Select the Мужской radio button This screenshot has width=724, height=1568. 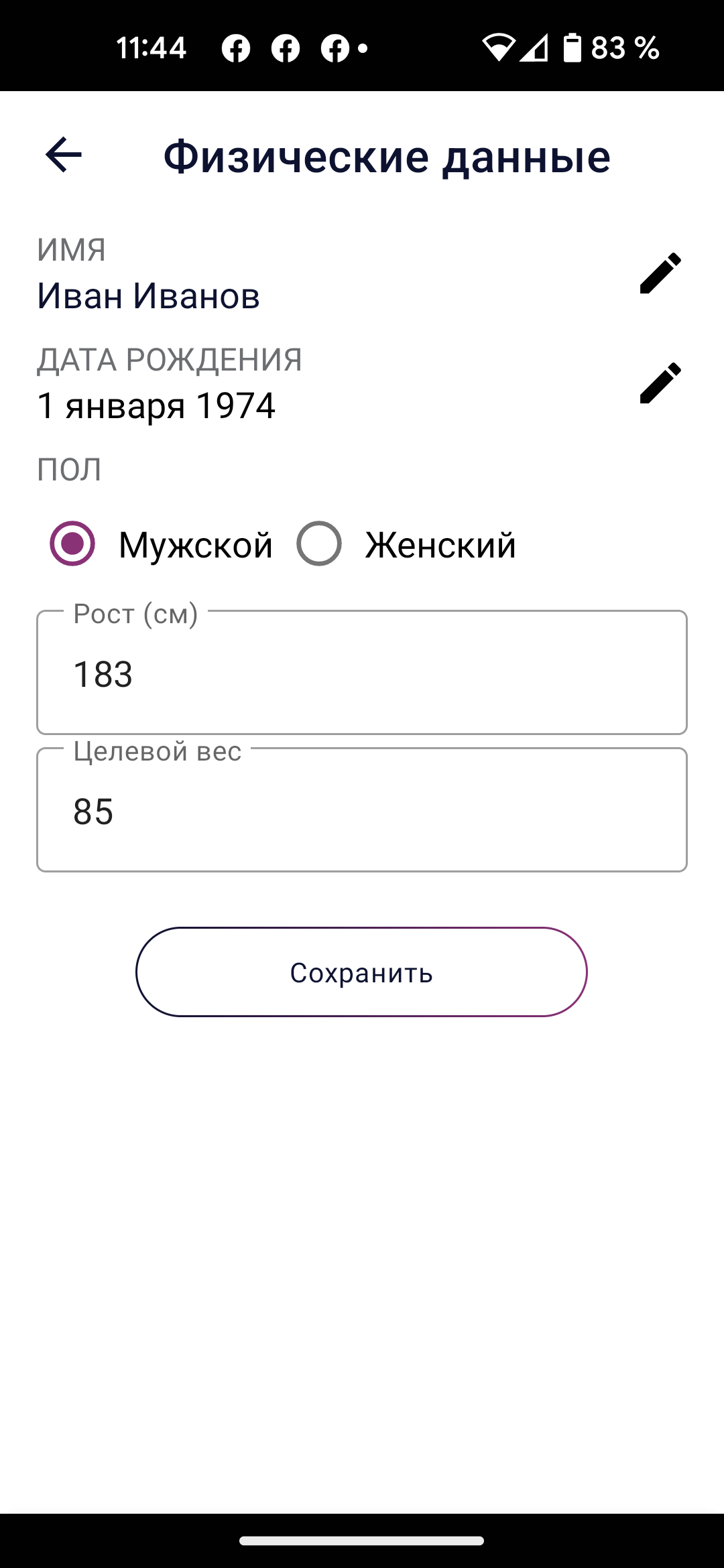72,543
